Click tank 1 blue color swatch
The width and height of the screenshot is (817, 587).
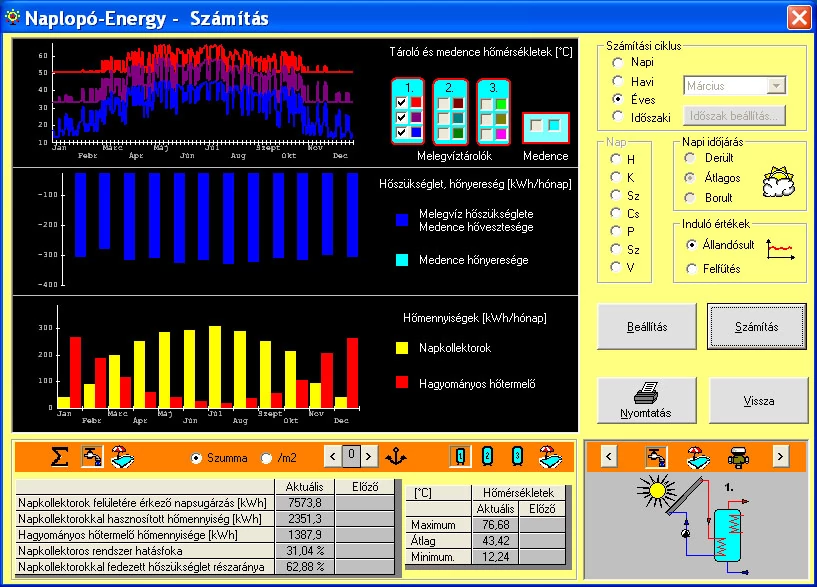tap(416, 132)
